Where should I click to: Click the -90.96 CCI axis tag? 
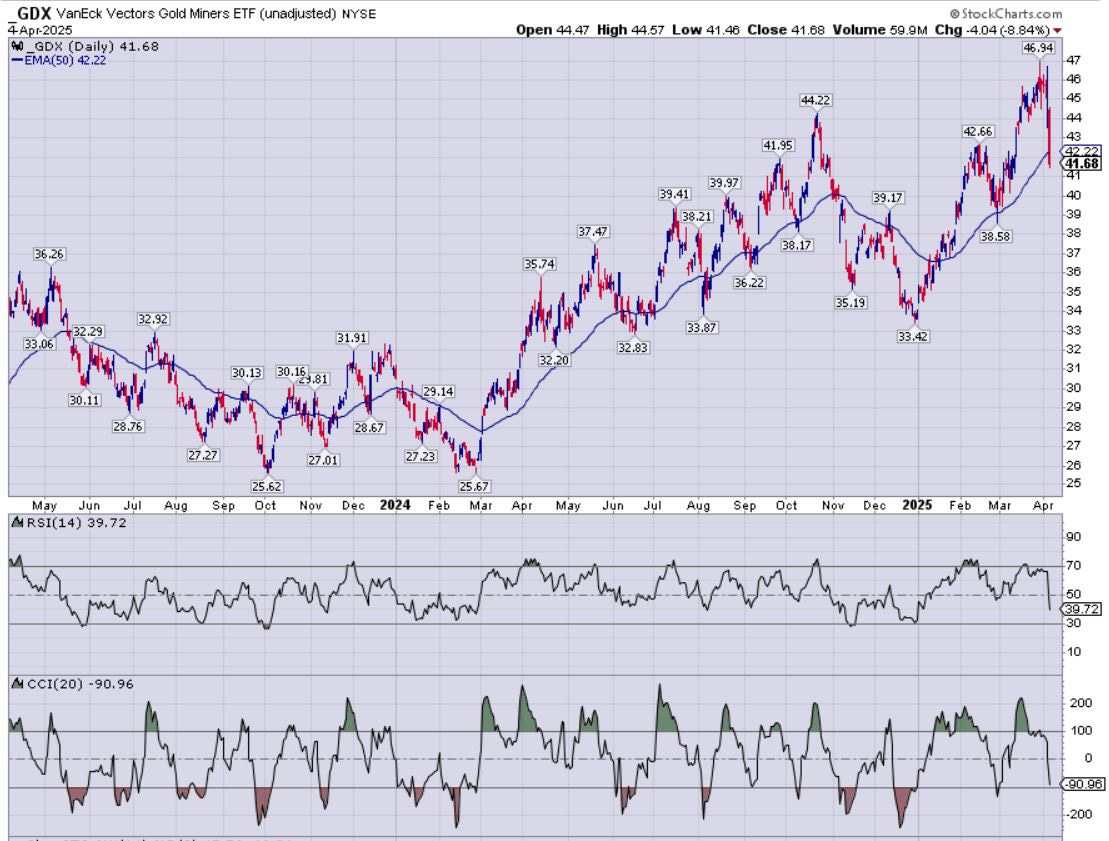pyautogui.click(x=1083, y=784)
